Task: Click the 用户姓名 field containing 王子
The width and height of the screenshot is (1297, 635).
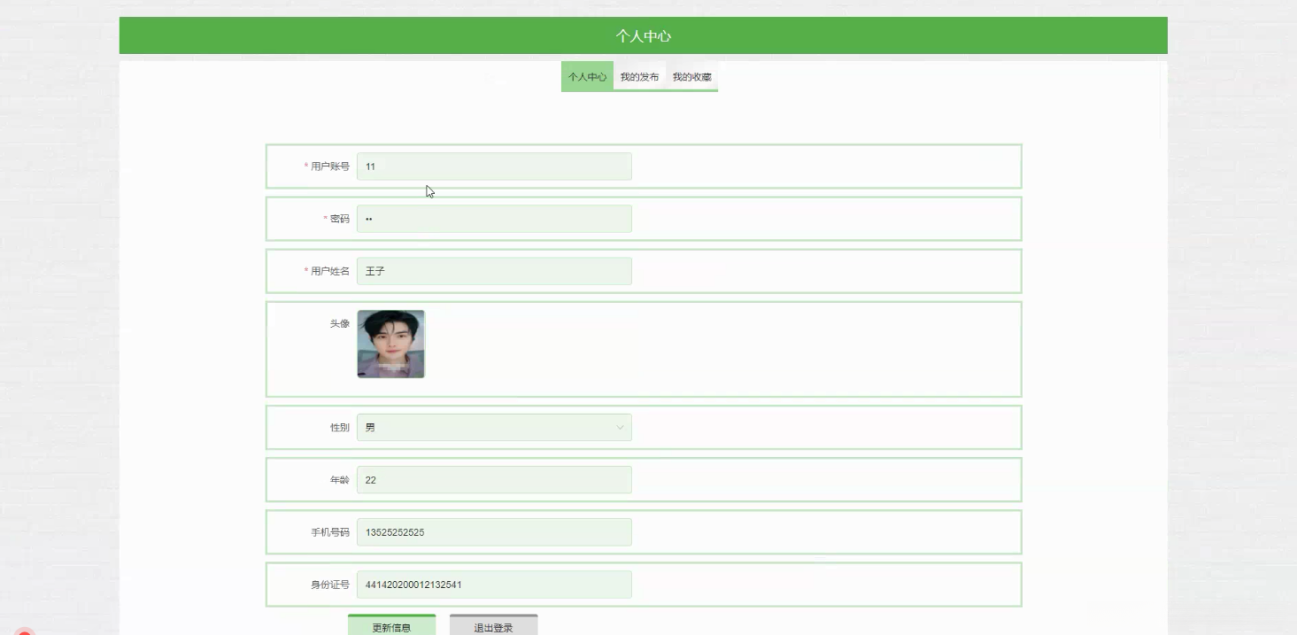Action: pyautogui.click(x=494, y=271)
